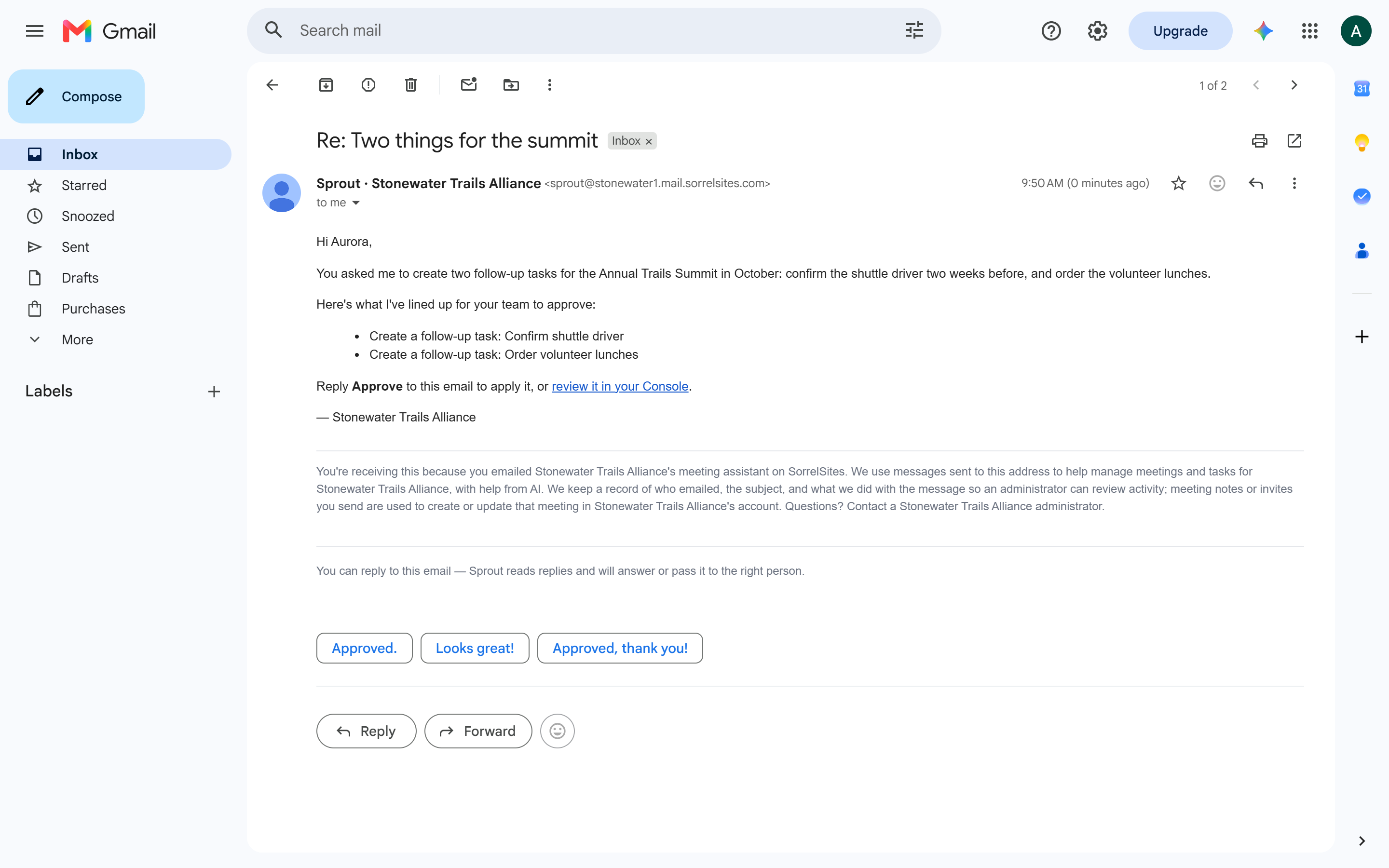The width and height of the screenshot is (1389, 868).
Task: Delete this email with trash icon
Action: (x=411, y=85)
